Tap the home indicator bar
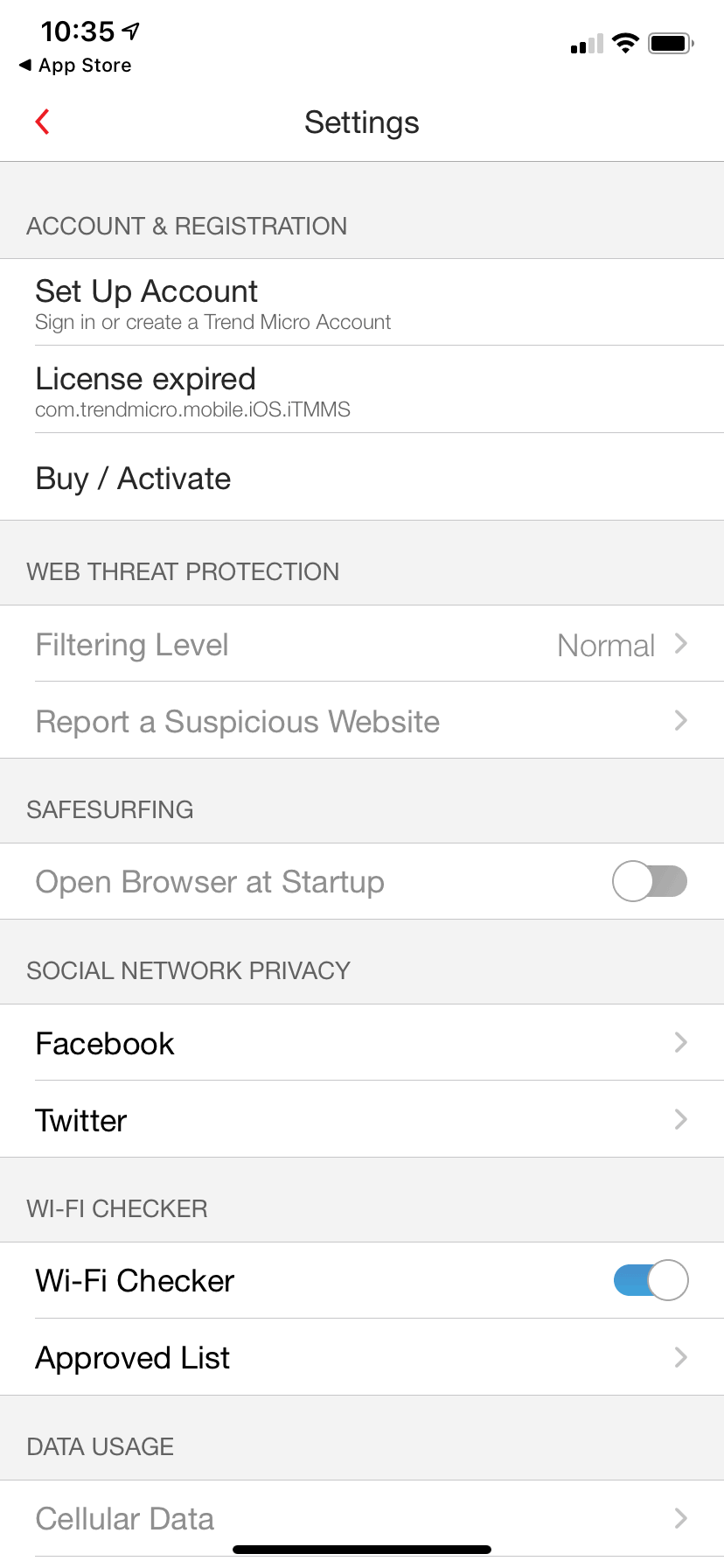The image size is (724, 1568). click(362, 1550)
